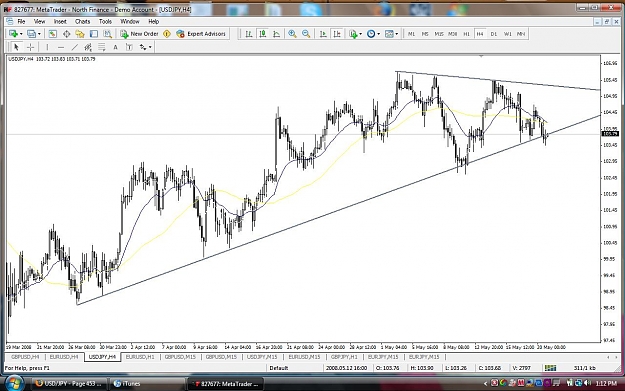Select the W1 timeframe
Image resolution: width=625 pixels, height=391 pixels.
(x=507, y=34)
